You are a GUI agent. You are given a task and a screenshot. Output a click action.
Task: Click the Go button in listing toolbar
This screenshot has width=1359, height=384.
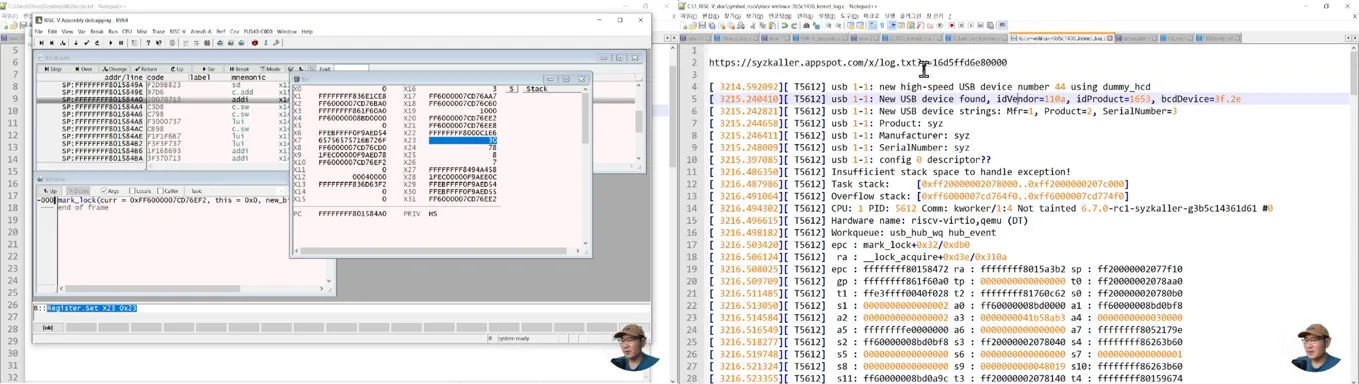click(x=208, y=69)
